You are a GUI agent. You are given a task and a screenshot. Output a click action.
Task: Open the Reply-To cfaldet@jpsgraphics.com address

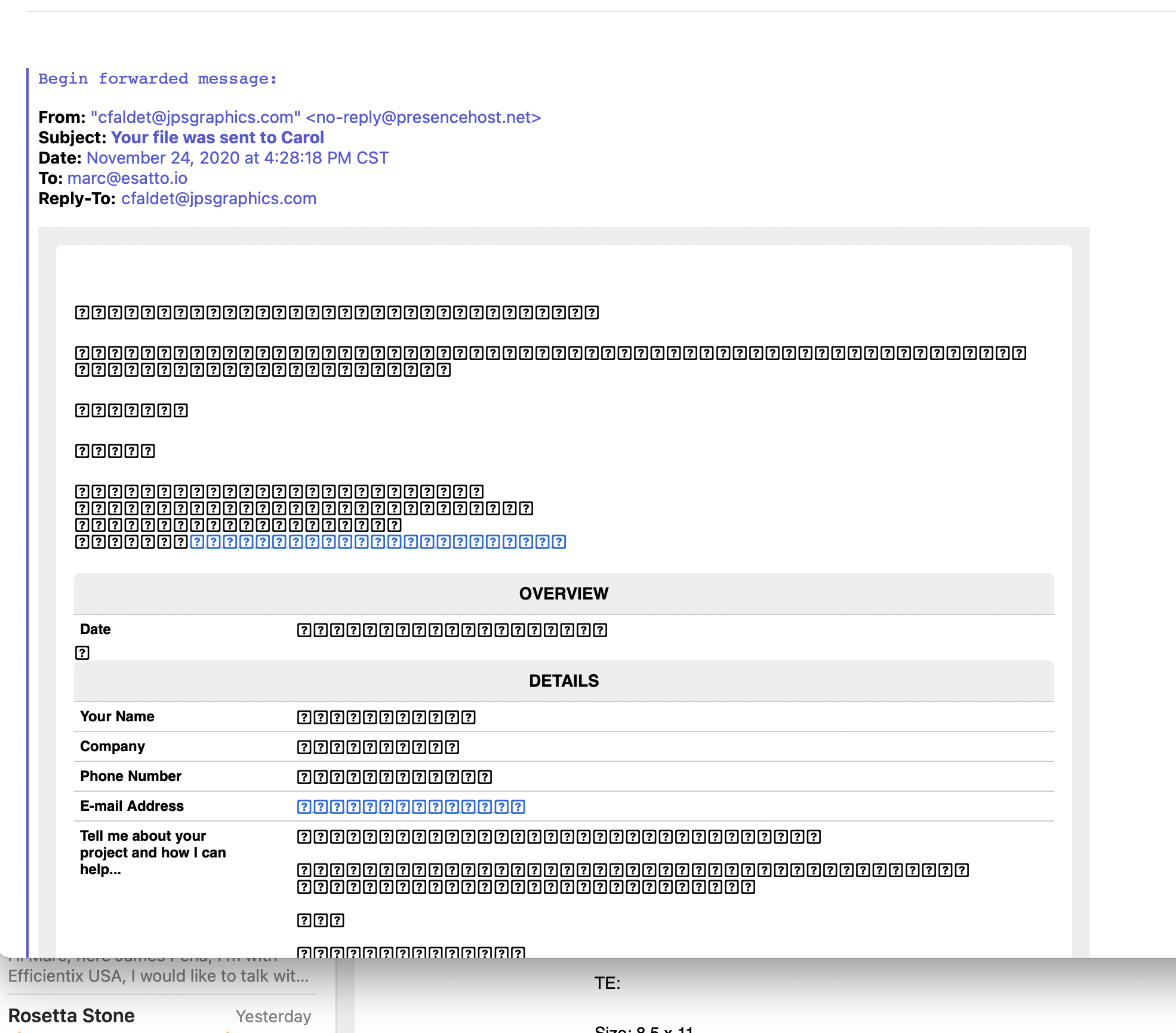[x=218, y=199]
